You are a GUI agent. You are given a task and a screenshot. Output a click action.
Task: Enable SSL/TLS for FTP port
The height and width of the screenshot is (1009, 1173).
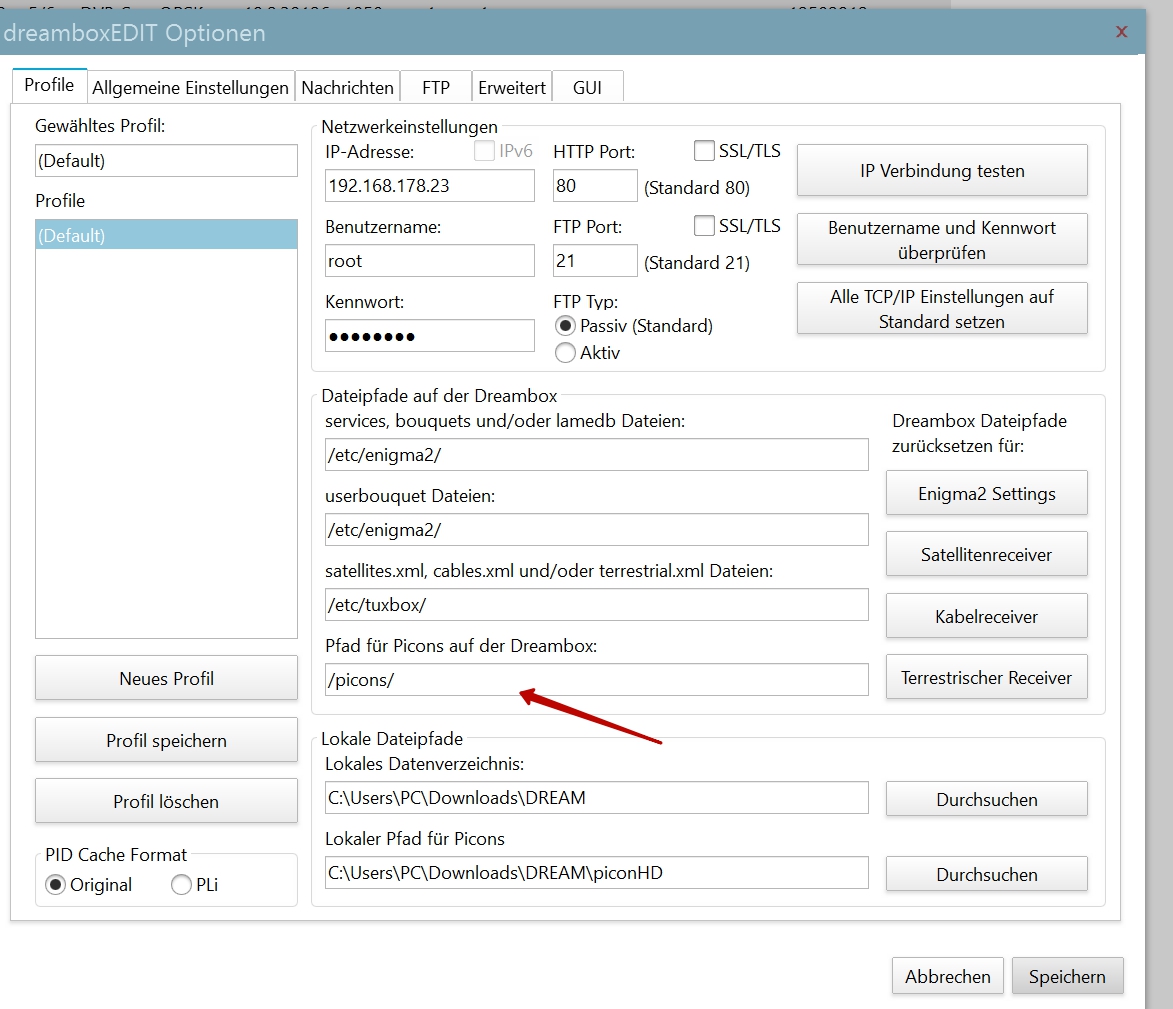704,225
